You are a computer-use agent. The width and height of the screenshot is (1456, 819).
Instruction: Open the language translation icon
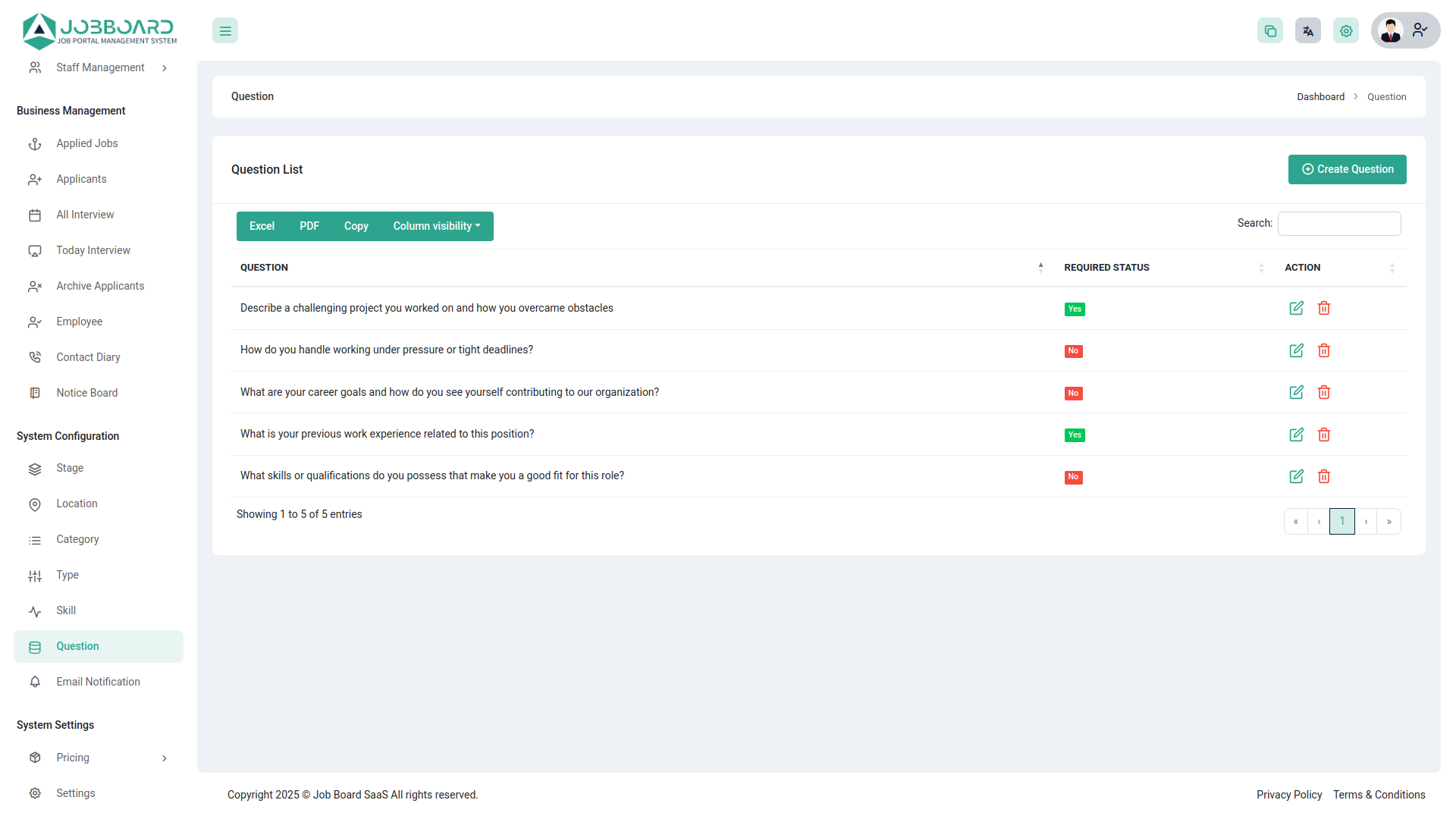[1308, 31]
